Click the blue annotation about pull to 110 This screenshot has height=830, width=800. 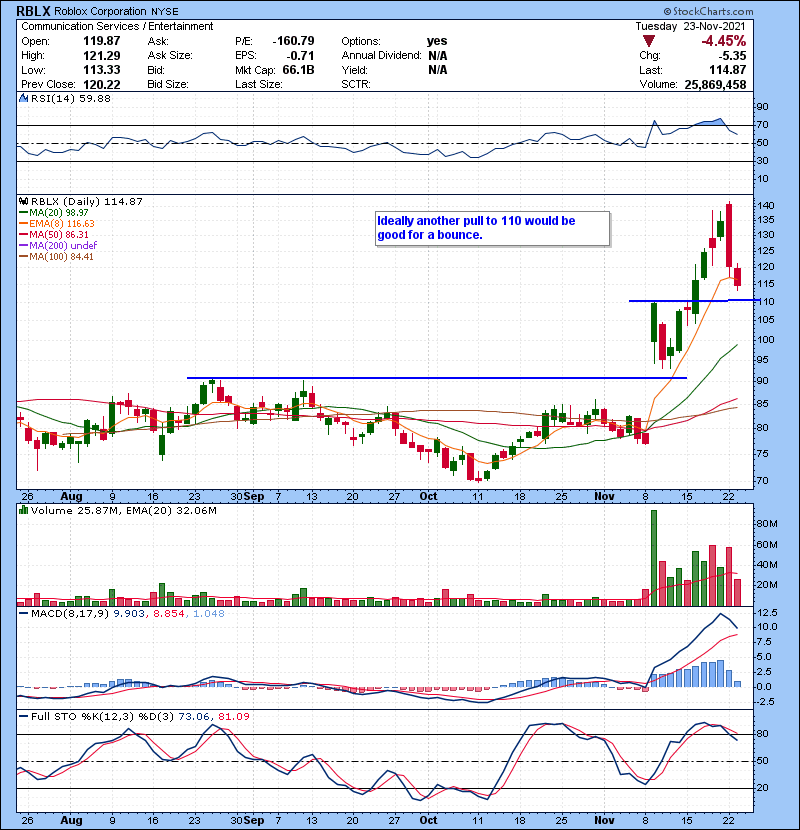492,229
